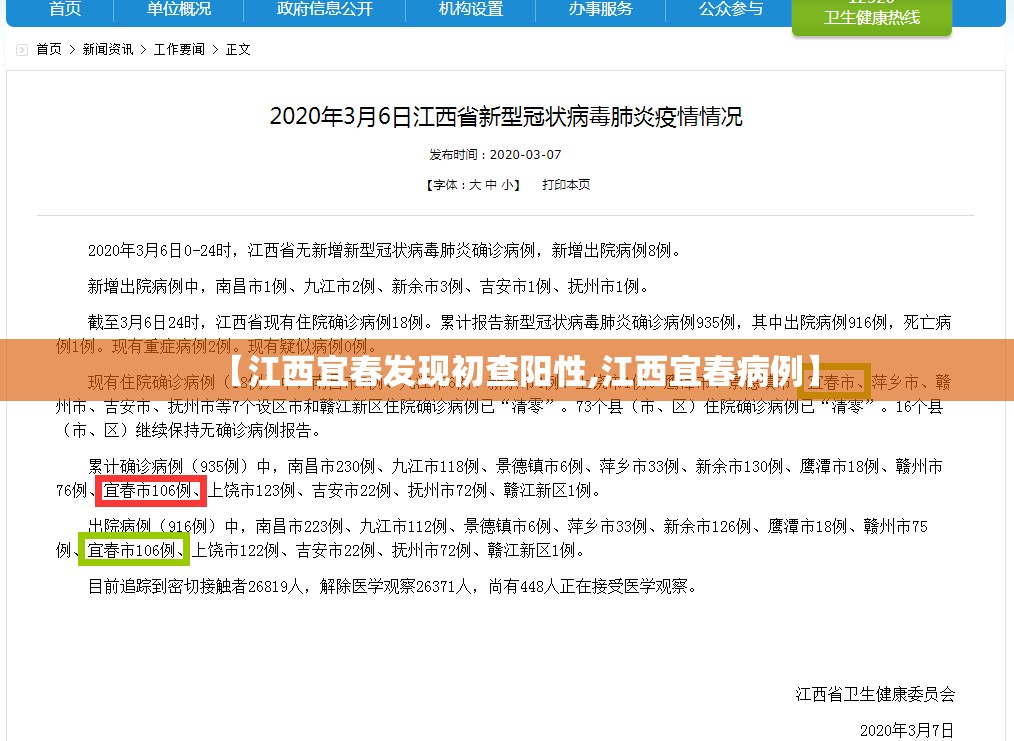Open the 单位概况 menu item
This screenshot has height=741, width=1014.
point(179,8)
